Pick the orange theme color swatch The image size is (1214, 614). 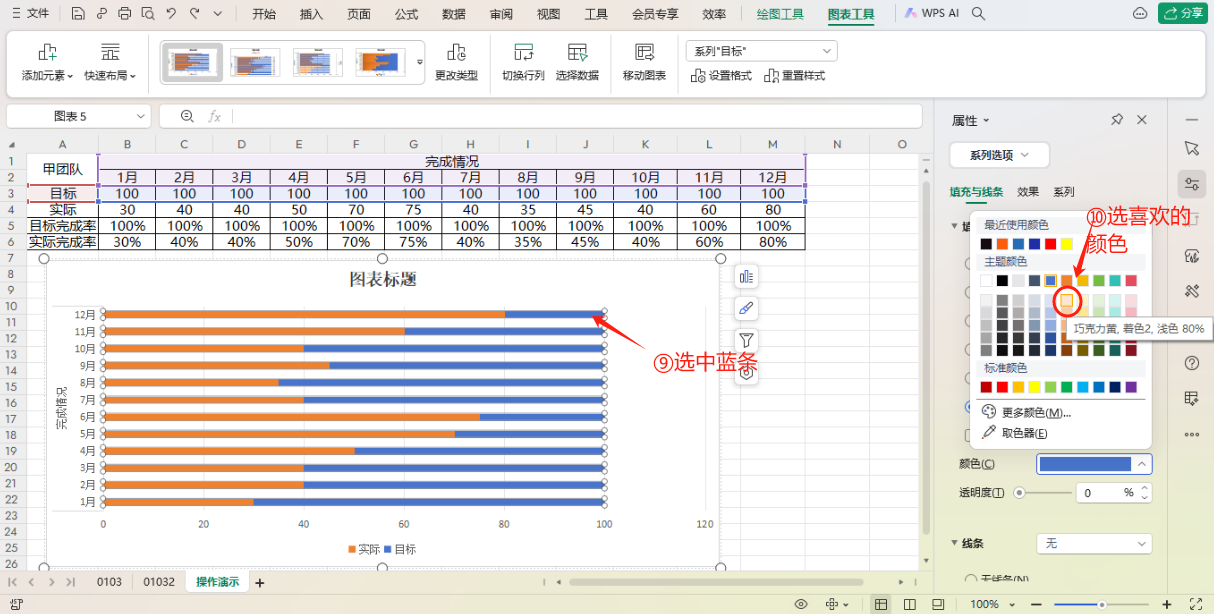[x=1067, y=281]
